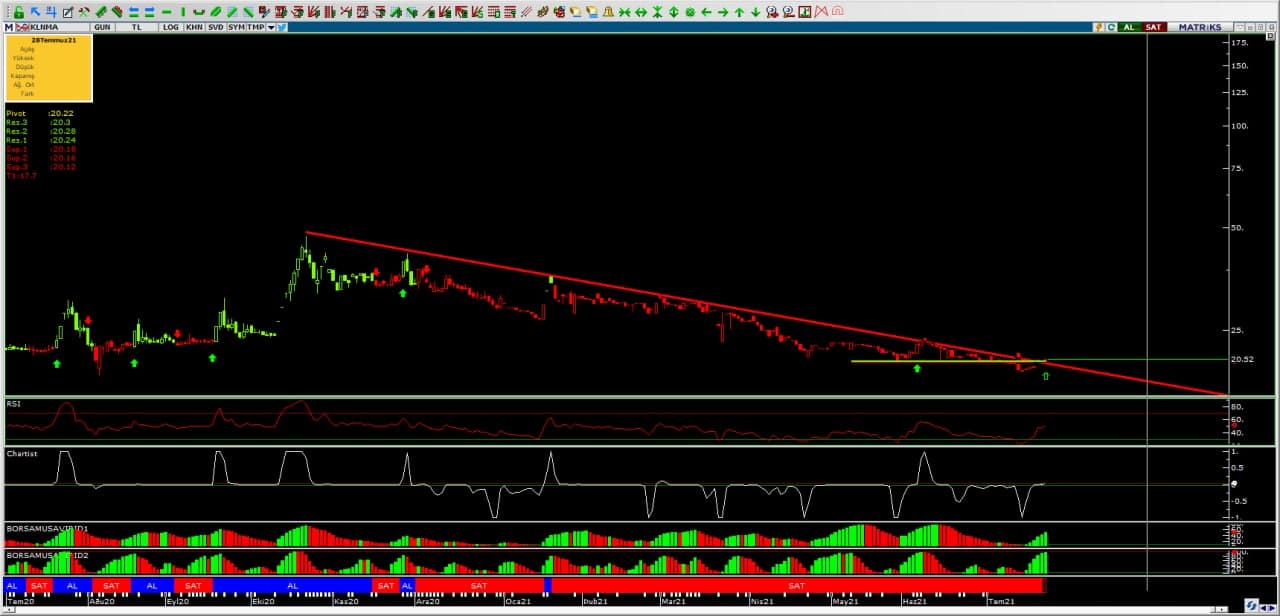Expand the dropdown arrow beside TMP

click(270, 27)
